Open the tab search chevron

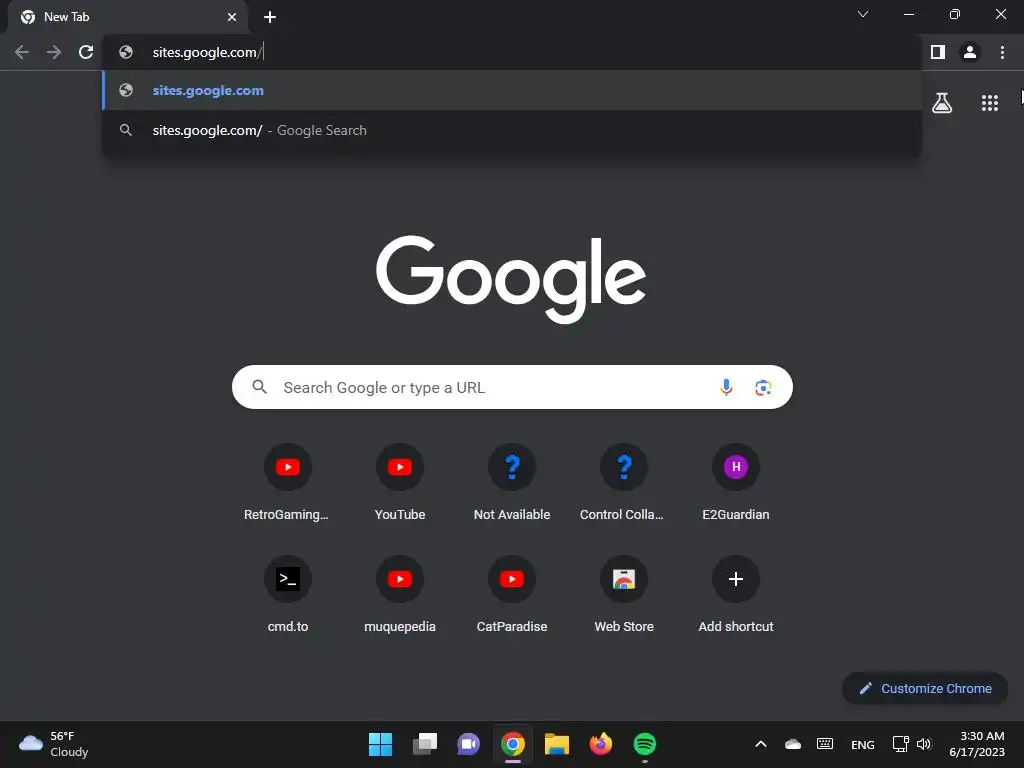(863, 14)
